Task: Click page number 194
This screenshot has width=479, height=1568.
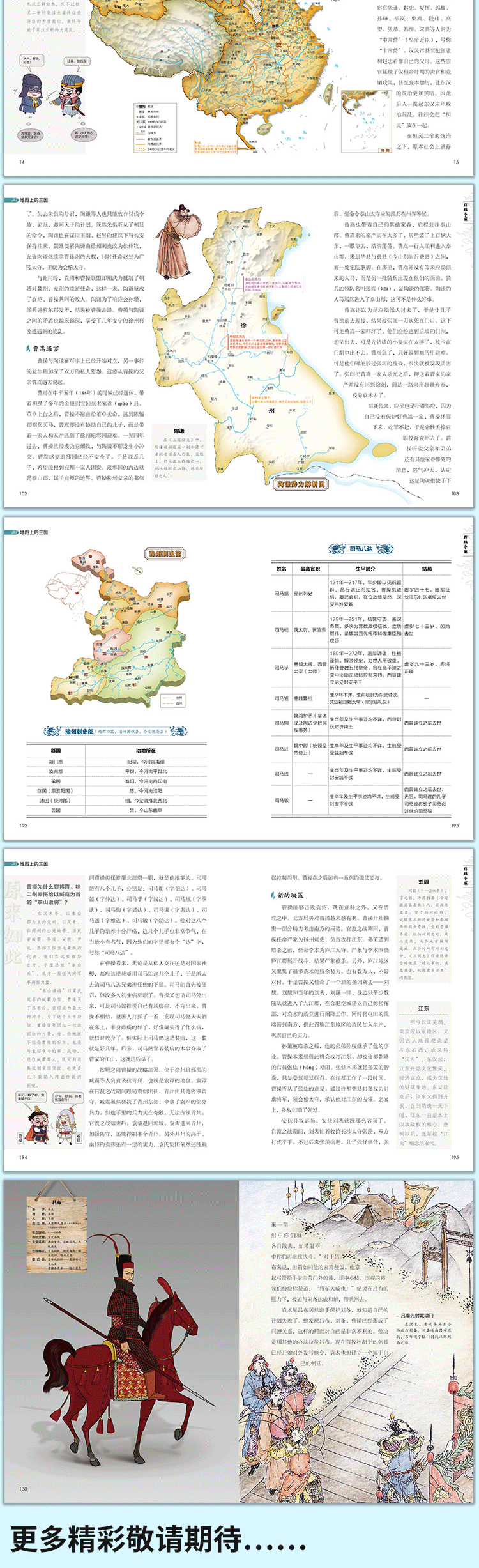Action: [23, 1157]
